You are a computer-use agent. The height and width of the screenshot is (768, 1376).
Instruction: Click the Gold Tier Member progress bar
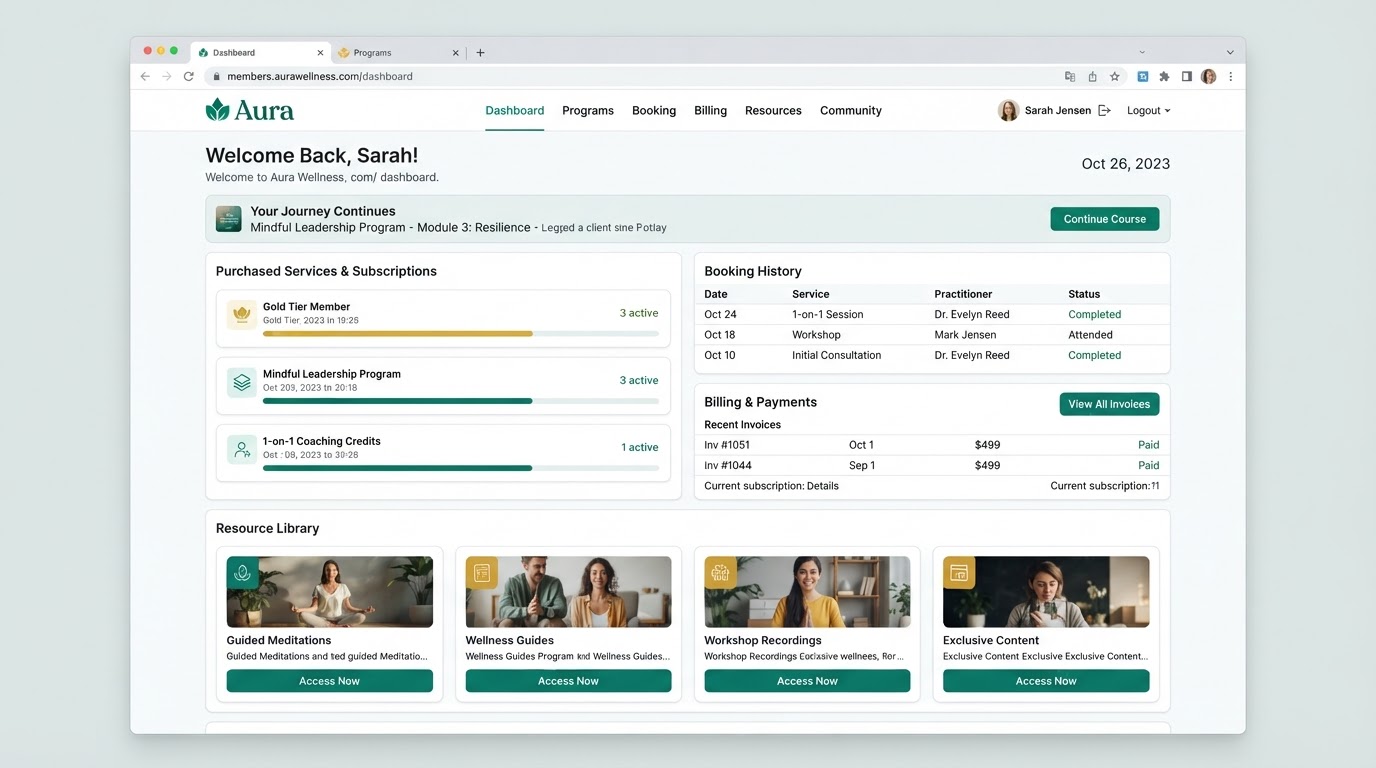461,333
